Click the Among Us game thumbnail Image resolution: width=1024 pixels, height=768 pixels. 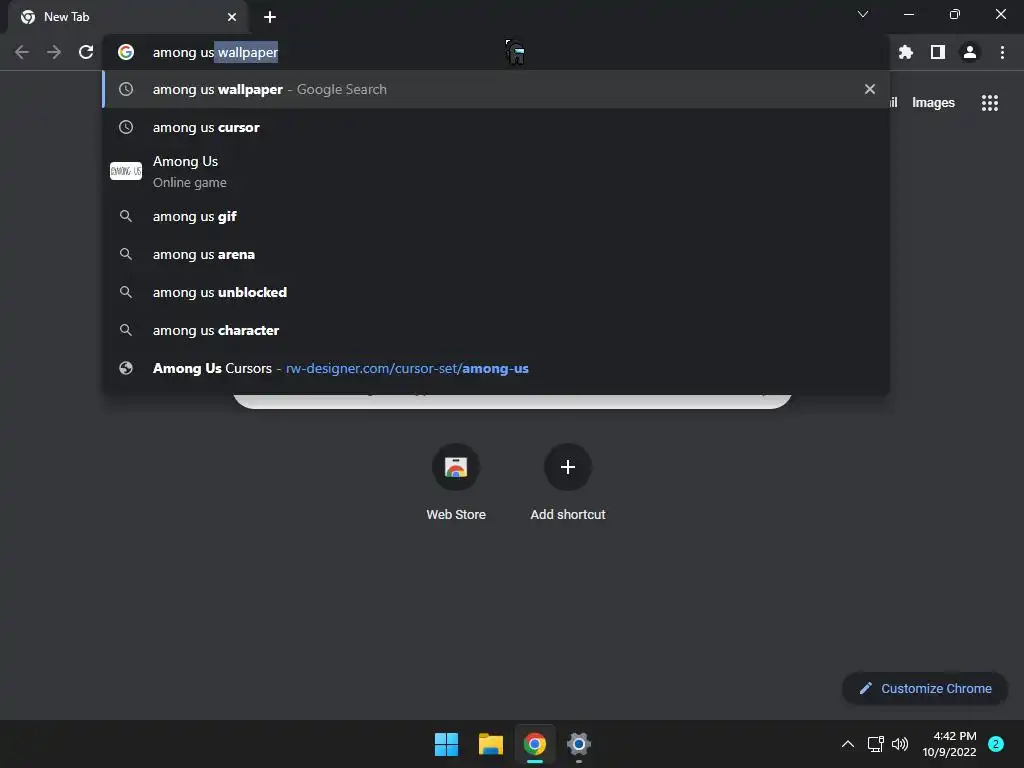[126, 171]
